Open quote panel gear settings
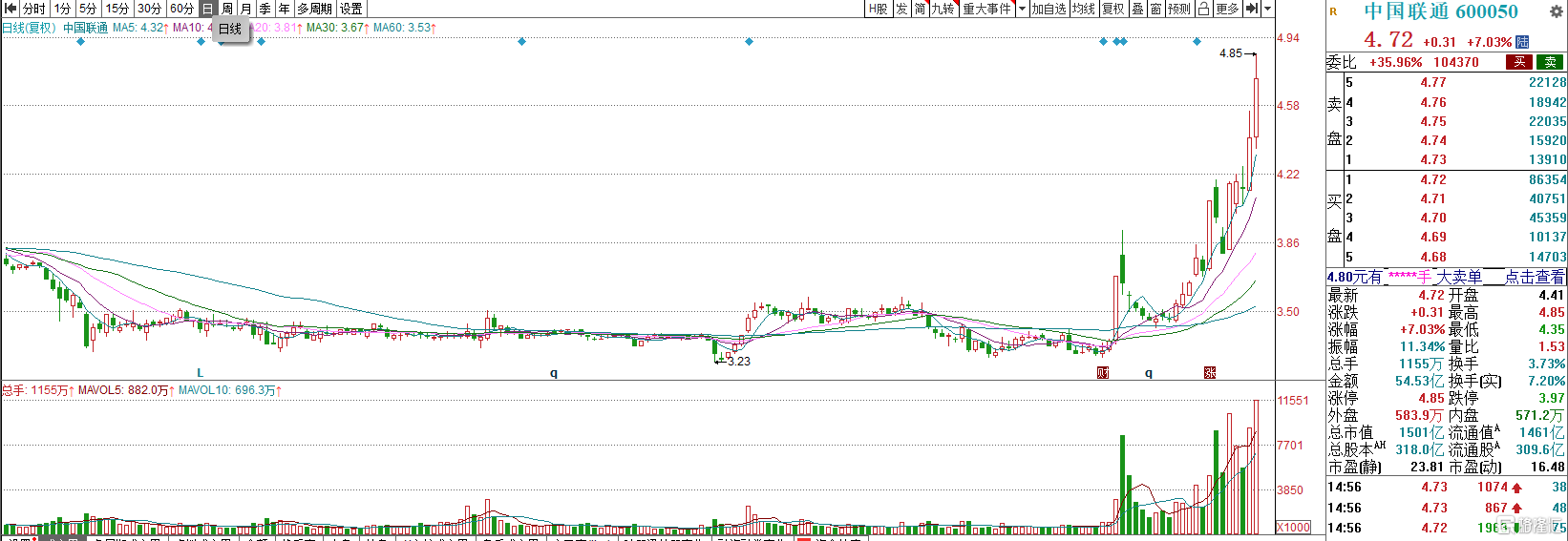 [x=1556, y=11]
